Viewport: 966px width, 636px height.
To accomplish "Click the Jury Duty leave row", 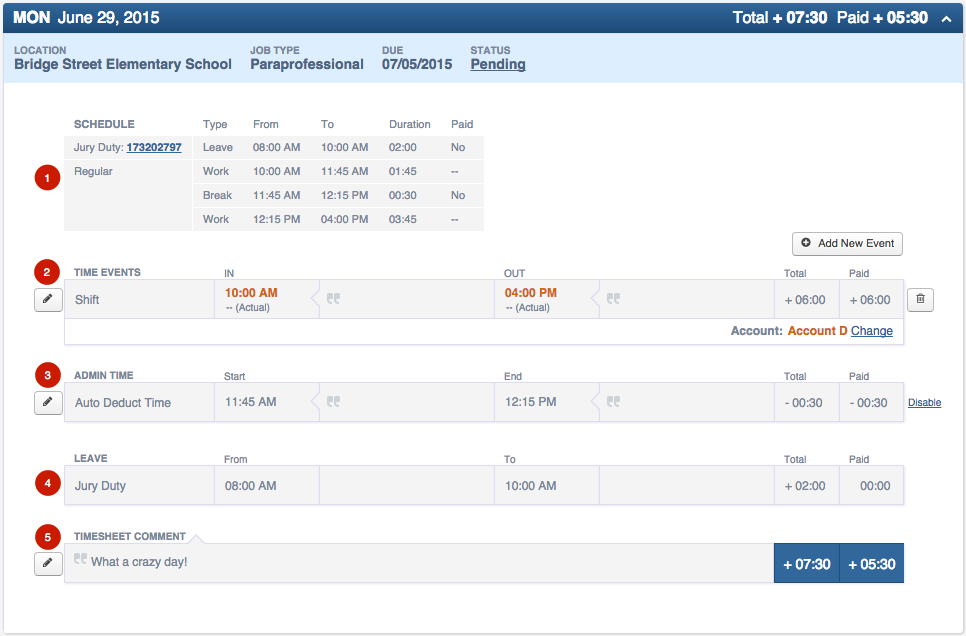I will pos(100,486).
